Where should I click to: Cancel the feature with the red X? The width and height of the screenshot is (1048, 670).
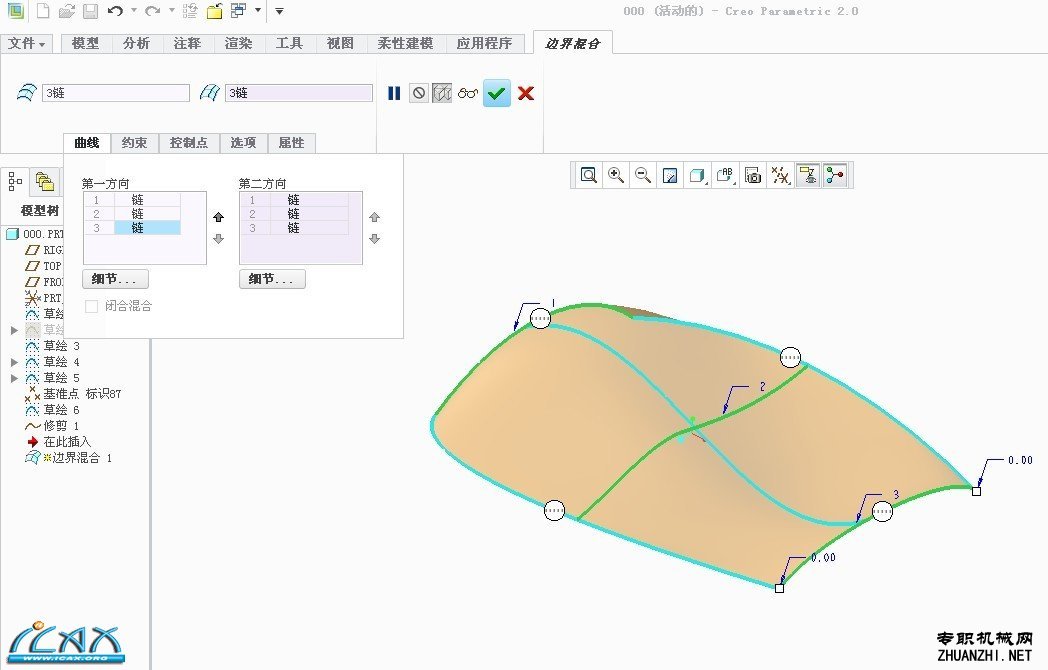click(526, 93)
